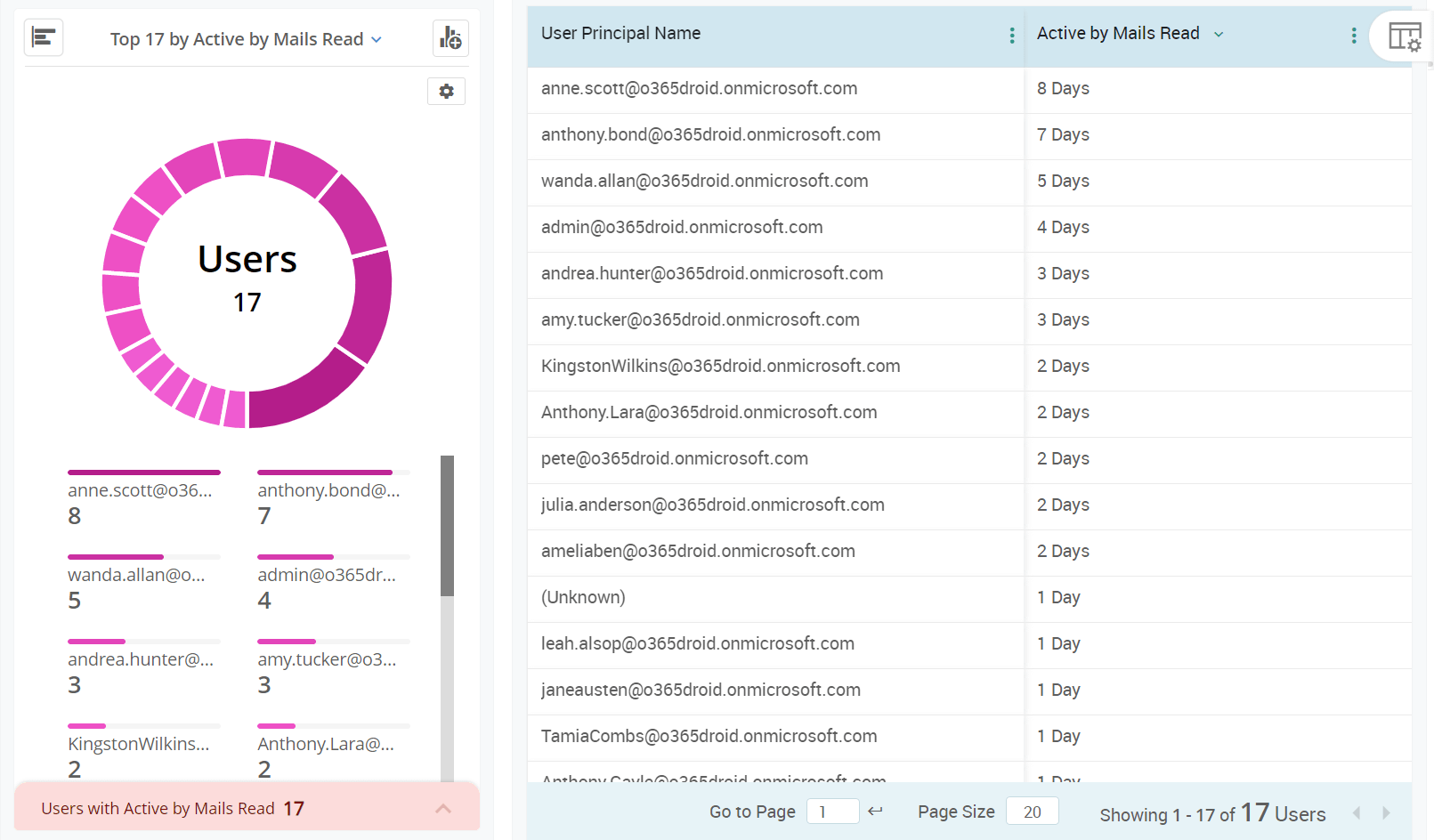1434x840 pixels.
Task: Click inside the Page Size field
Action: (1032, 811)
